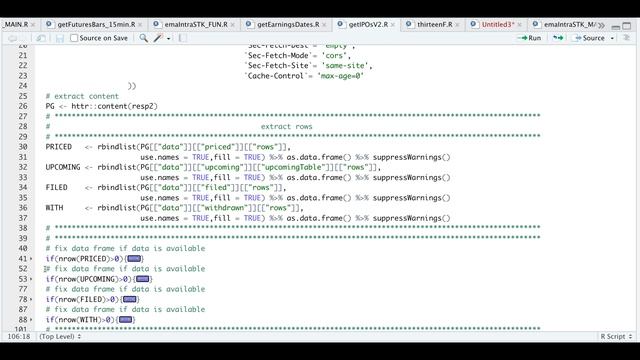Screen dimensions: 640x360
Task: Run the current line or selection
Action: point(529,38)
